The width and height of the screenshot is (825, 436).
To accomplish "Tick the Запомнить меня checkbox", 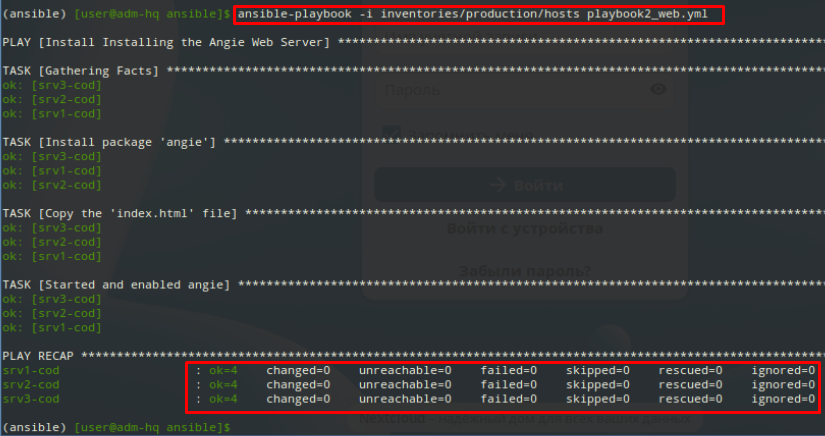I will pos(392,131).
